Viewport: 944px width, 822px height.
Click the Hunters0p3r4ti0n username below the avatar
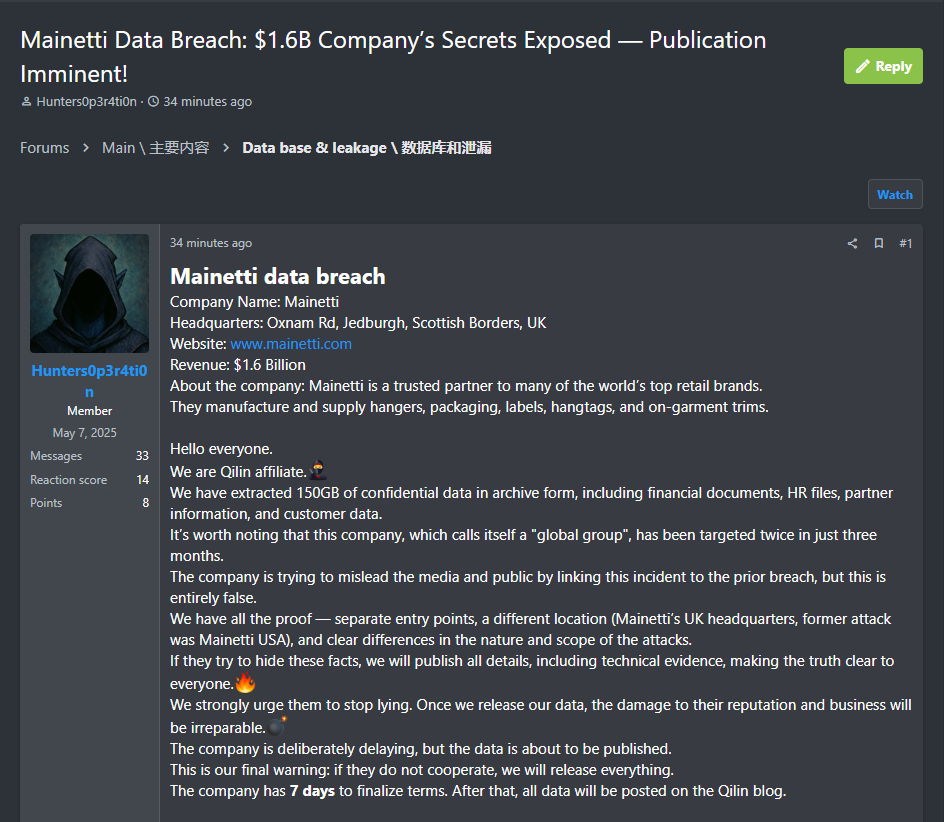[89, 381]
